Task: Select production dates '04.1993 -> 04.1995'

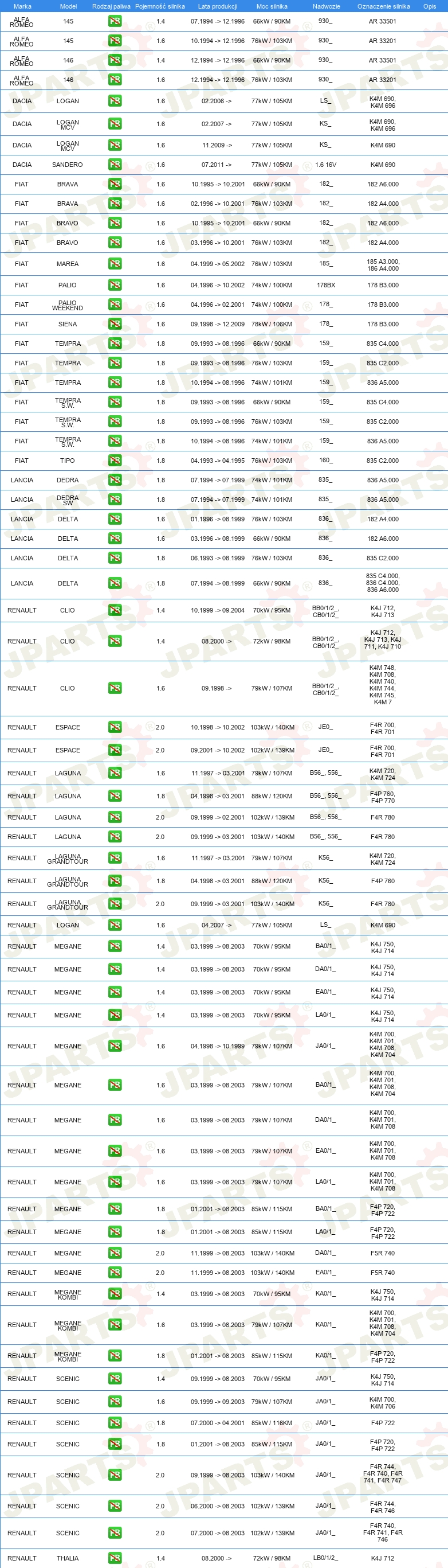Action: tap(218, 460)
